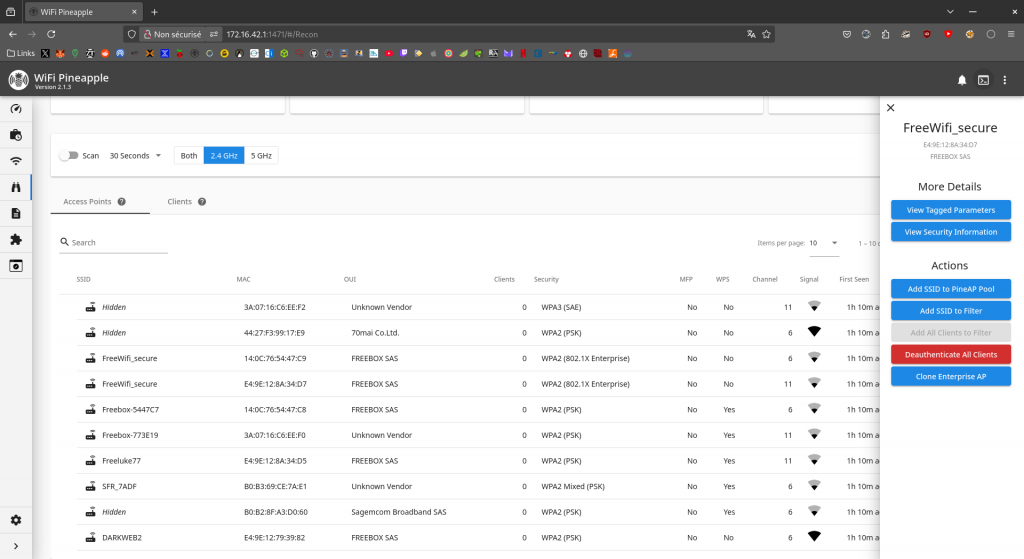Click the browser address bar URL

(483, 34)
